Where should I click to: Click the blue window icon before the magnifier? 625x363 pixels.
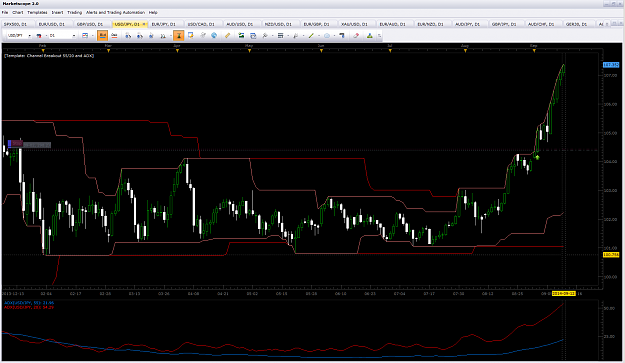[x=253, y=35]
